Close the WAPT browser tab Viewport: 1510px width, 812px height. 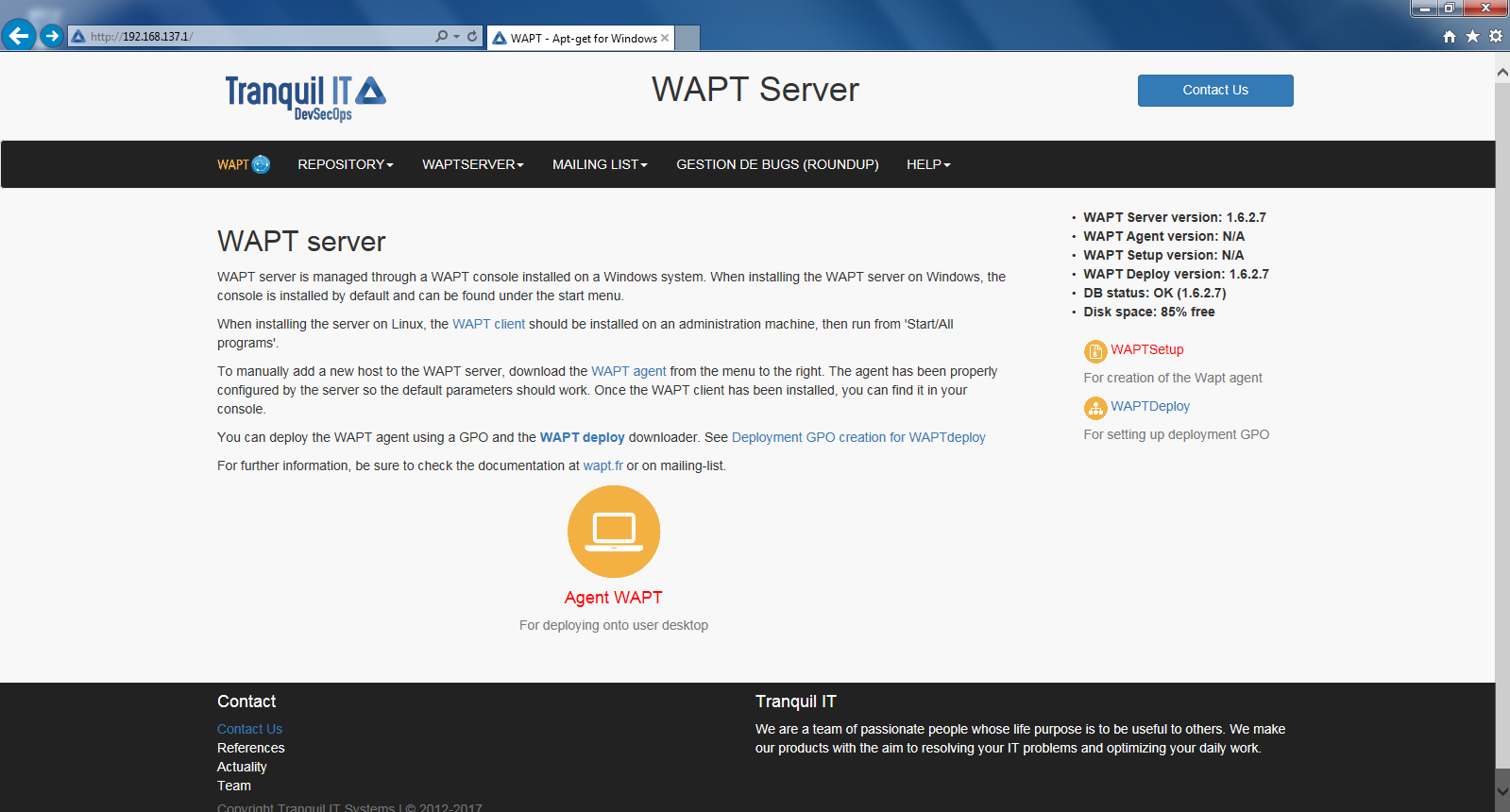click(x=665, y=38)
